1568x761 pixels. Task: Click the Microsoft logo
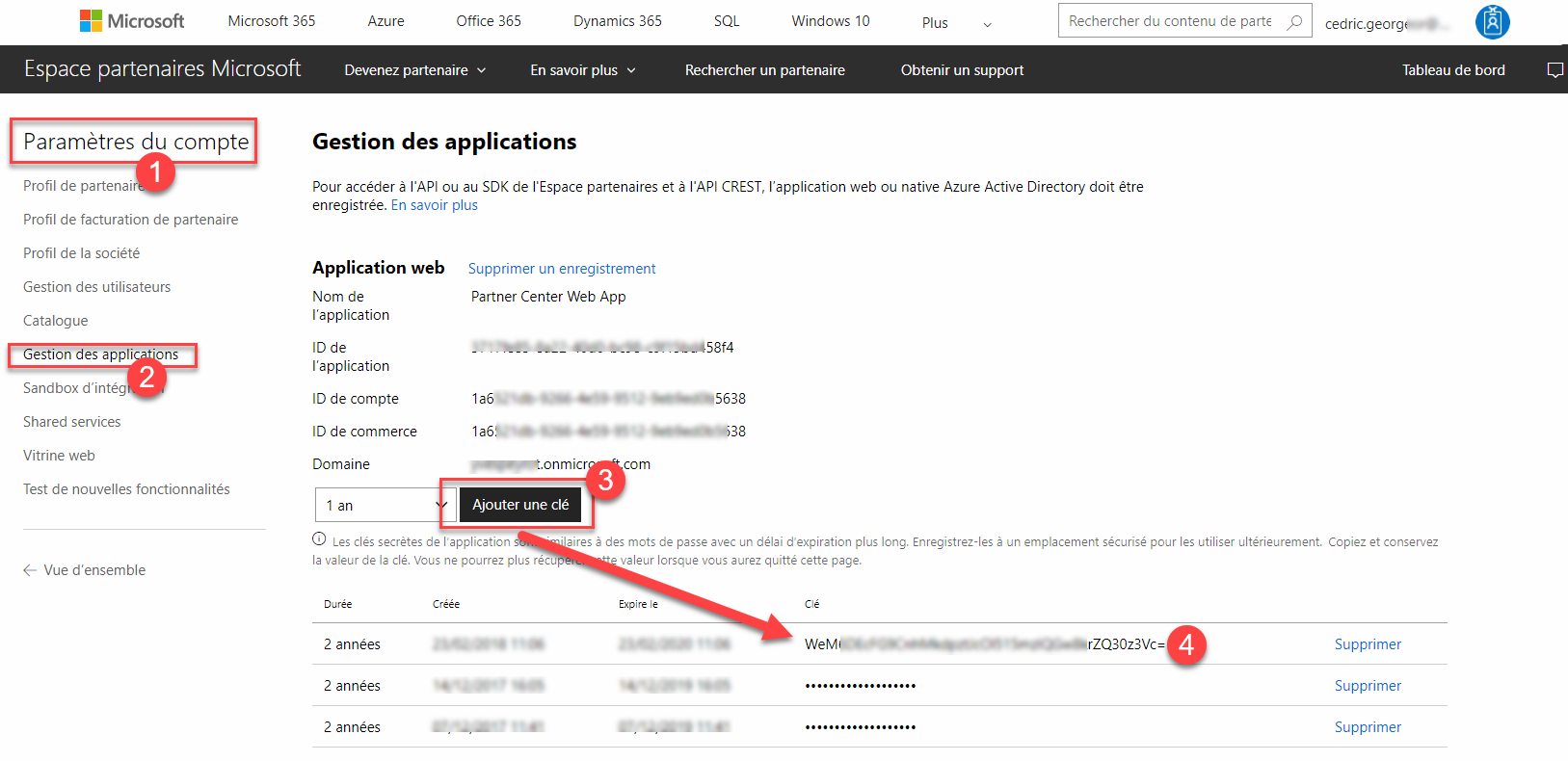[132, 20]
